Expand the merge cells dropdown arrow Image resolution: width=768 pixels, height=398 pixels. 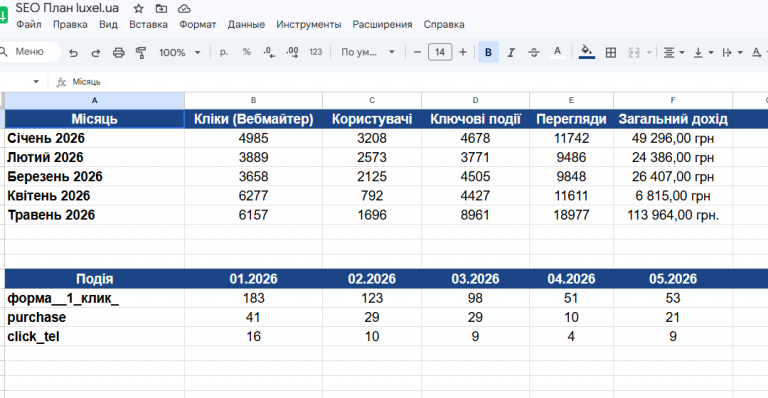click(x=649, y=52)
